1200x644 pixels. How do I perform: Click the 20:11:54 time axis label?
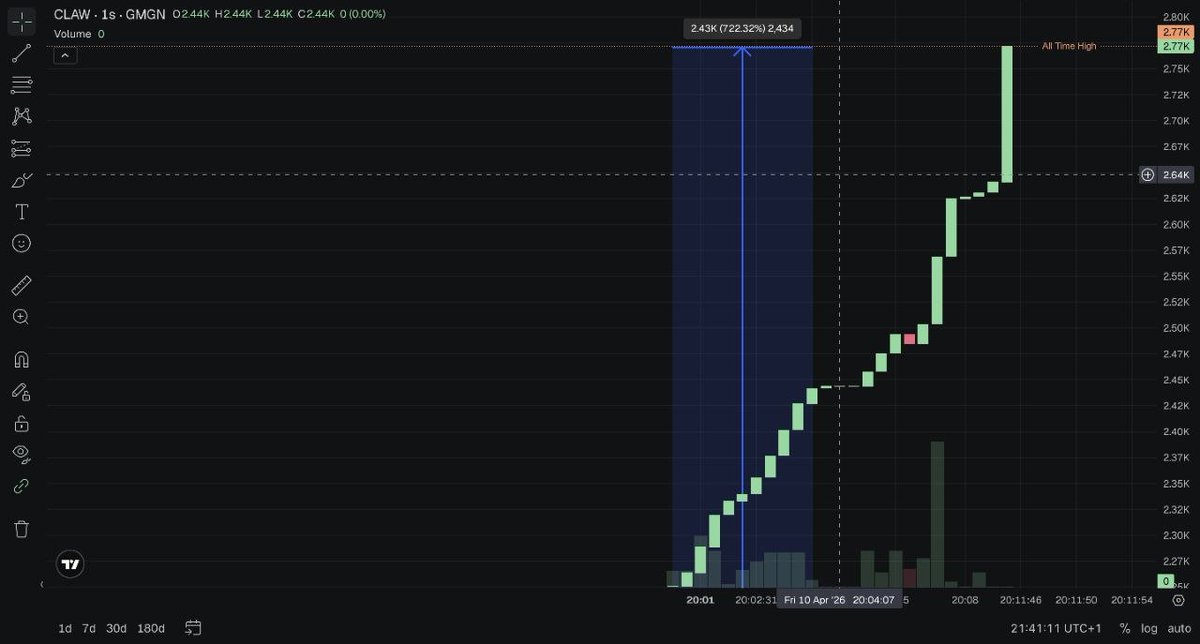point(1132,600)
